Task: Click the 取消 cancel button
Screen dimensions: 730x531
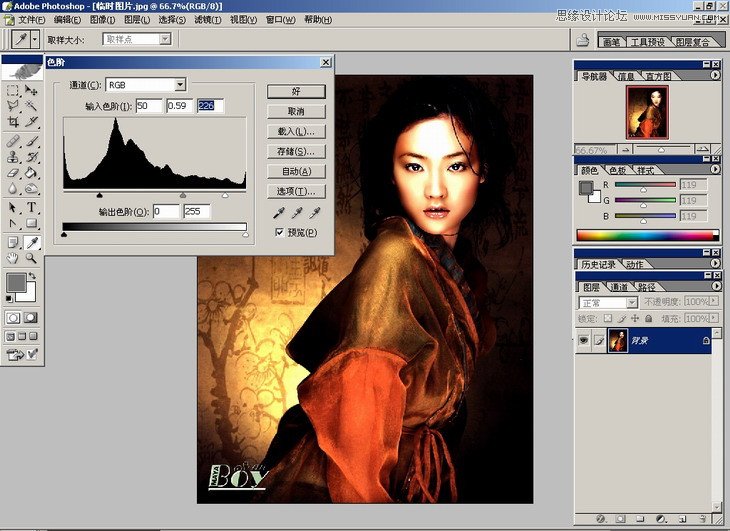Action: [296, 111]
